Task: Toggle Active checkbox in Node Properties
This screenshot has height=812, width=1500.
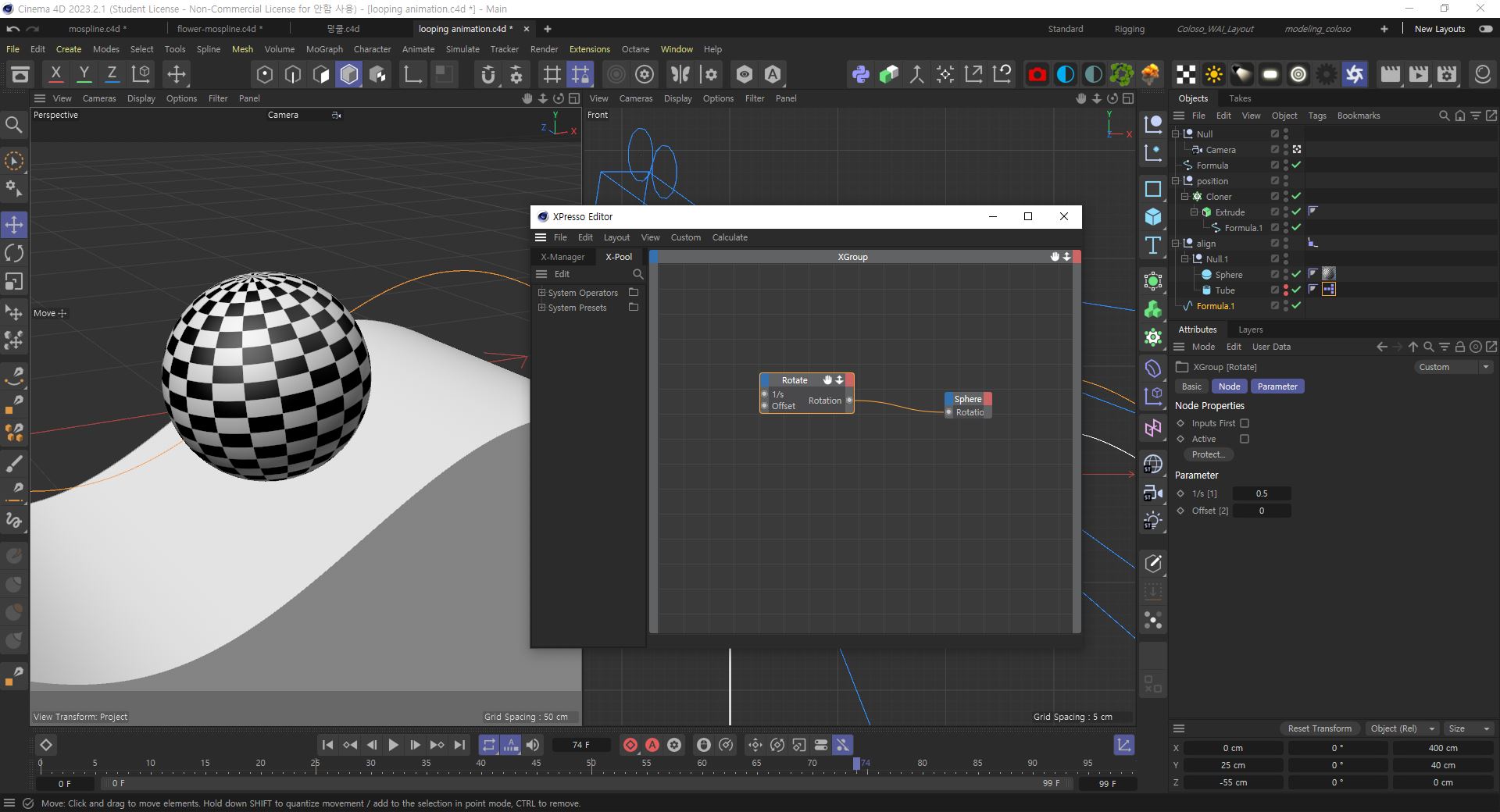Action: [1245, 439]
